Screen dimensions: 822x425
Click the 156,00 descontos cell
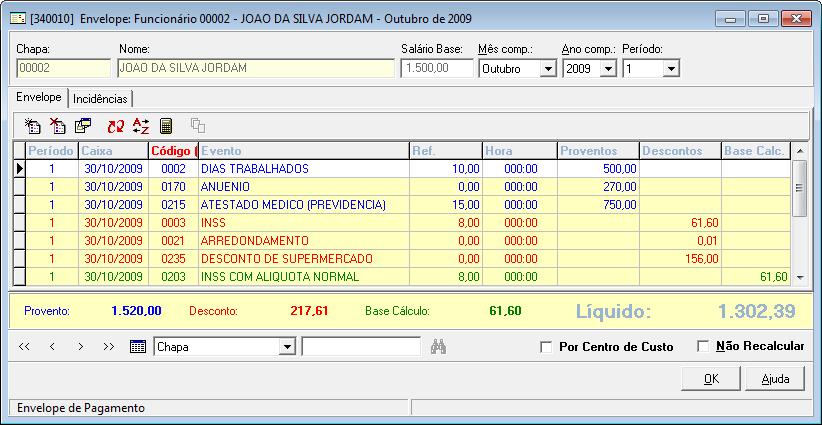coord(680,259)
